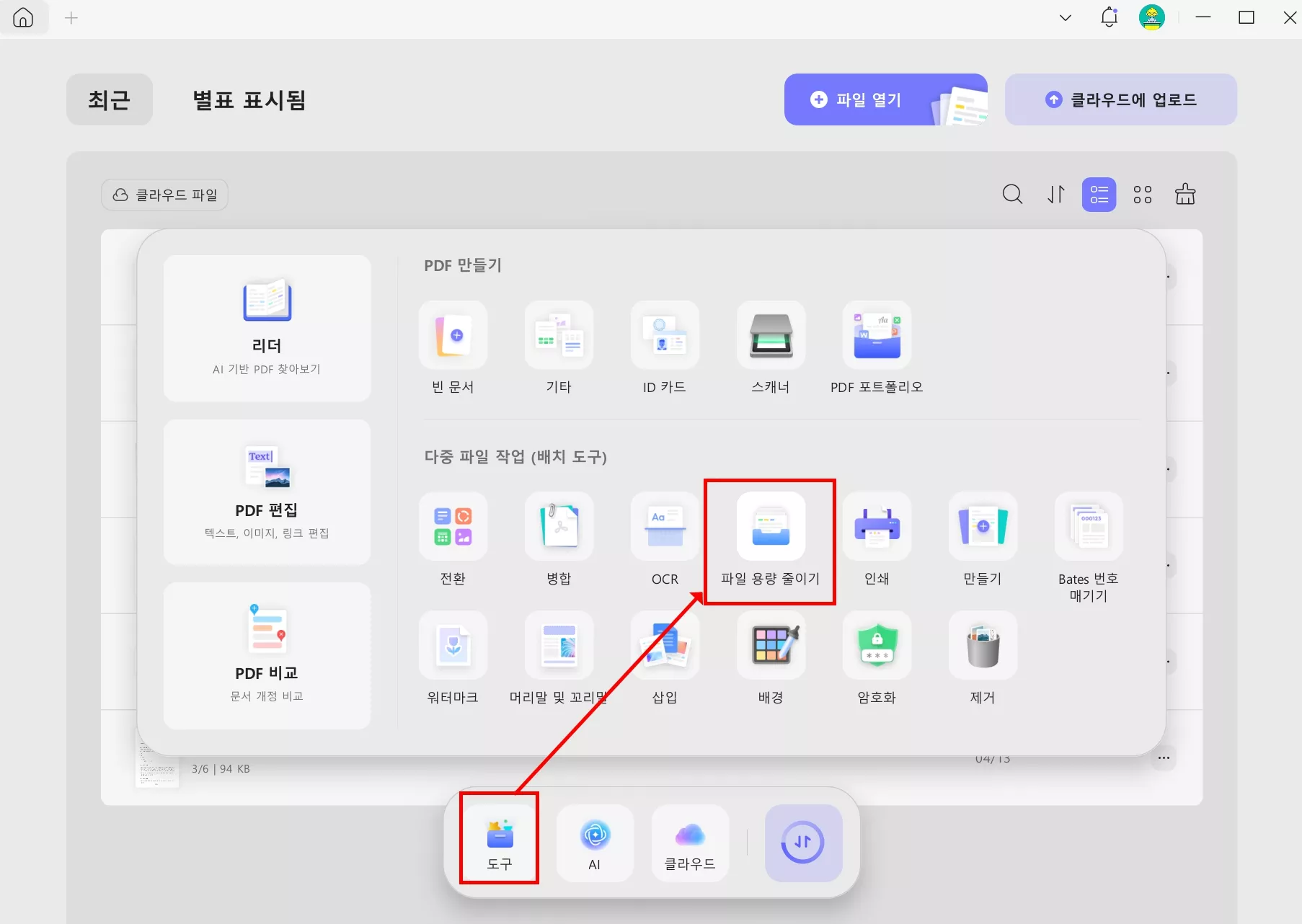The height and width of the screenshot is (924, 1302).
Task: Open the 암호화 encryption tool
Action: tap(876, 658)
